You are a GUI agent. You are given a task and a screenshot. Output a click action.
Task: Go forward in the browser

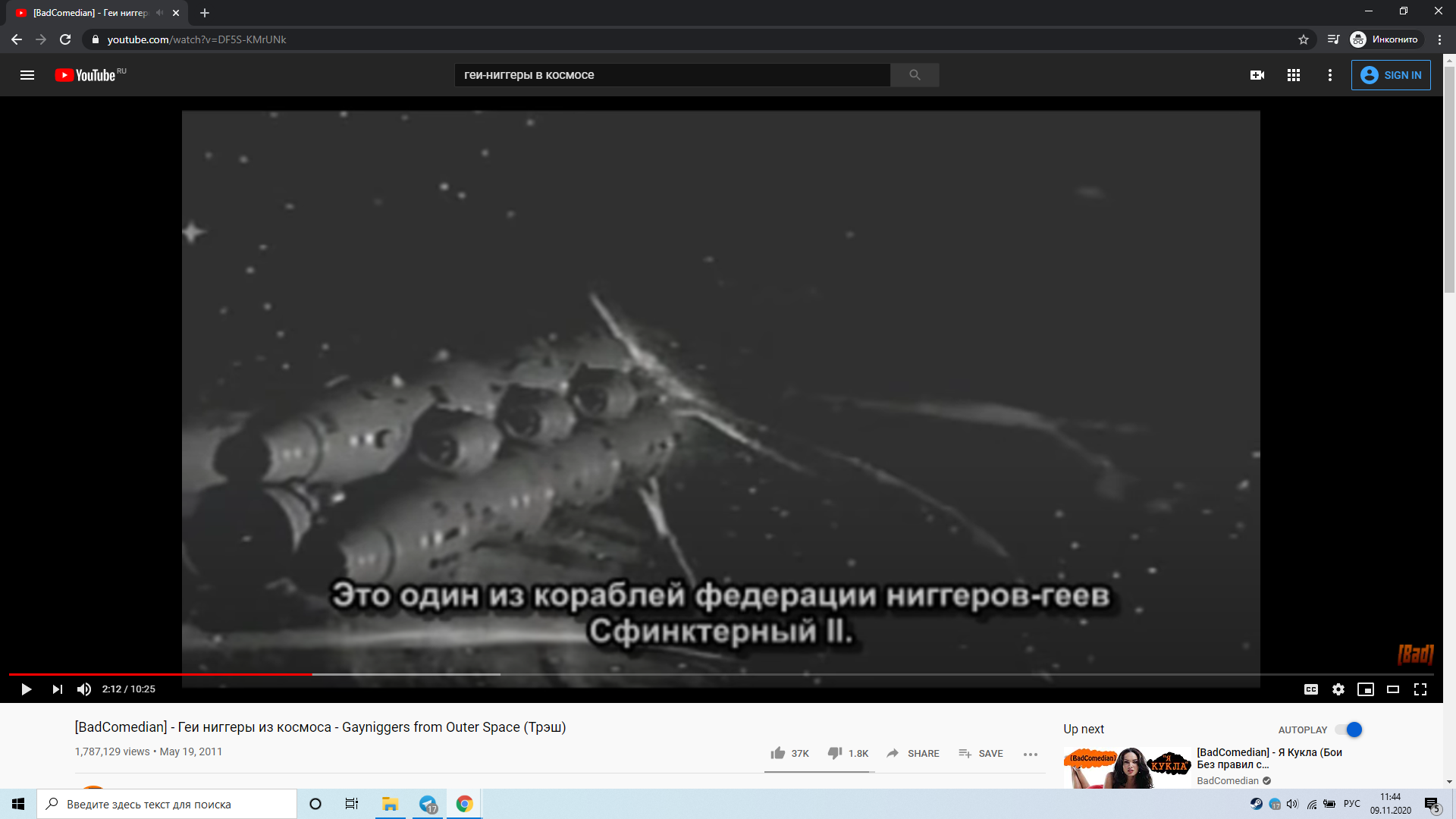(41, 39)
